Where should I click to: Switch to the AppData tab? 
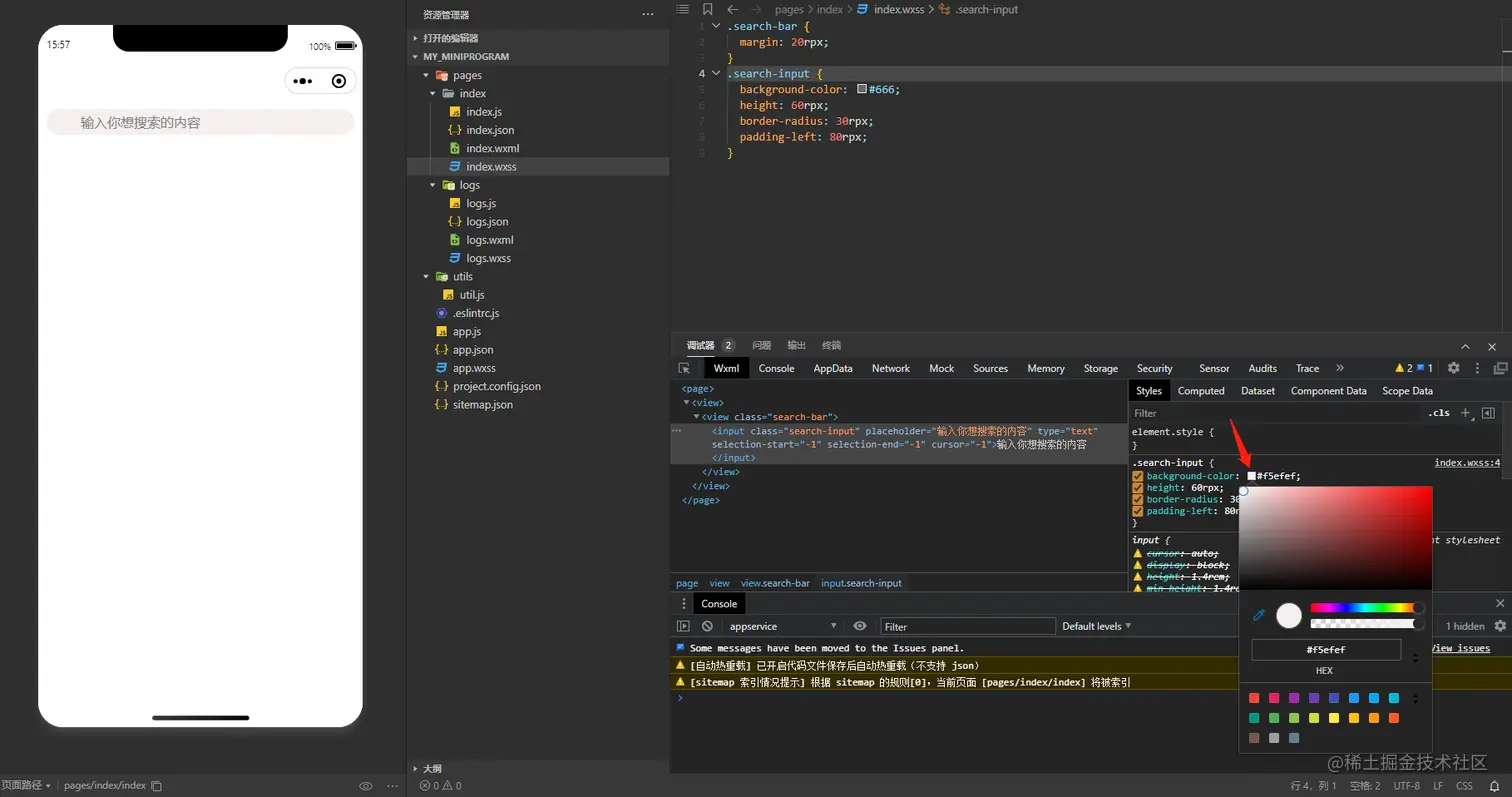coord(833,368)
